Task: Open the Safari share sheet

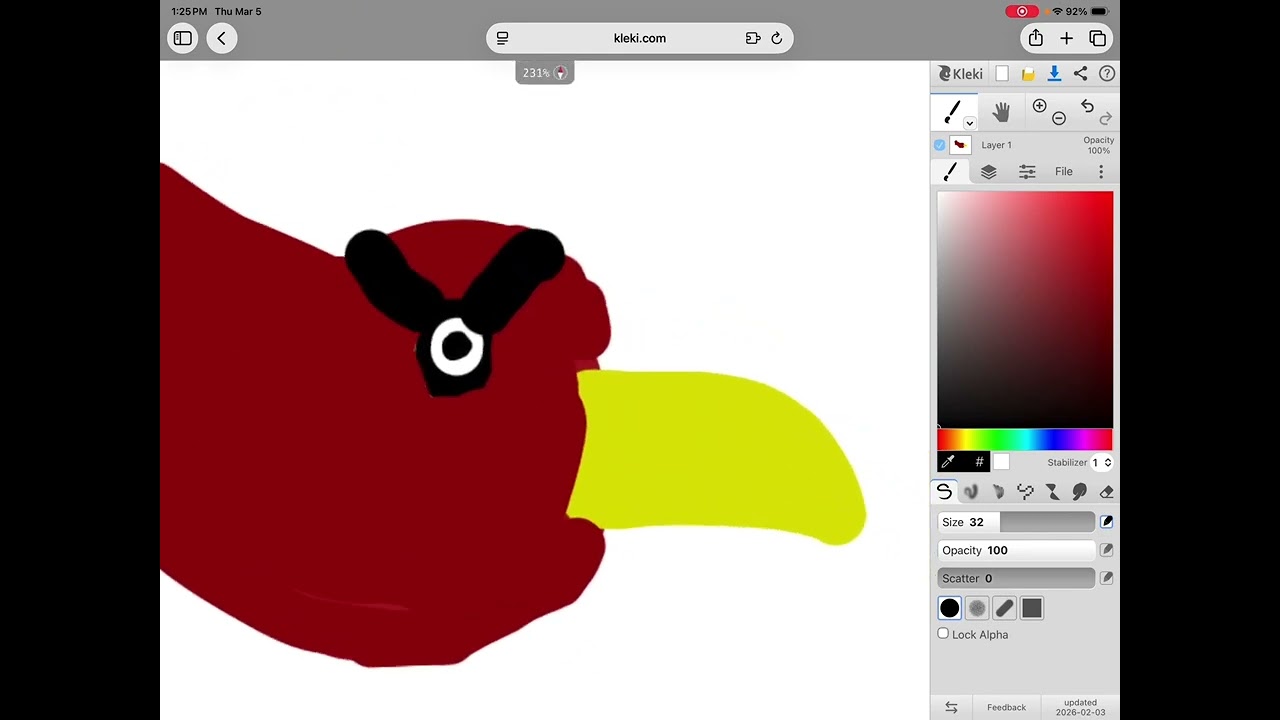Action: 1036,38
